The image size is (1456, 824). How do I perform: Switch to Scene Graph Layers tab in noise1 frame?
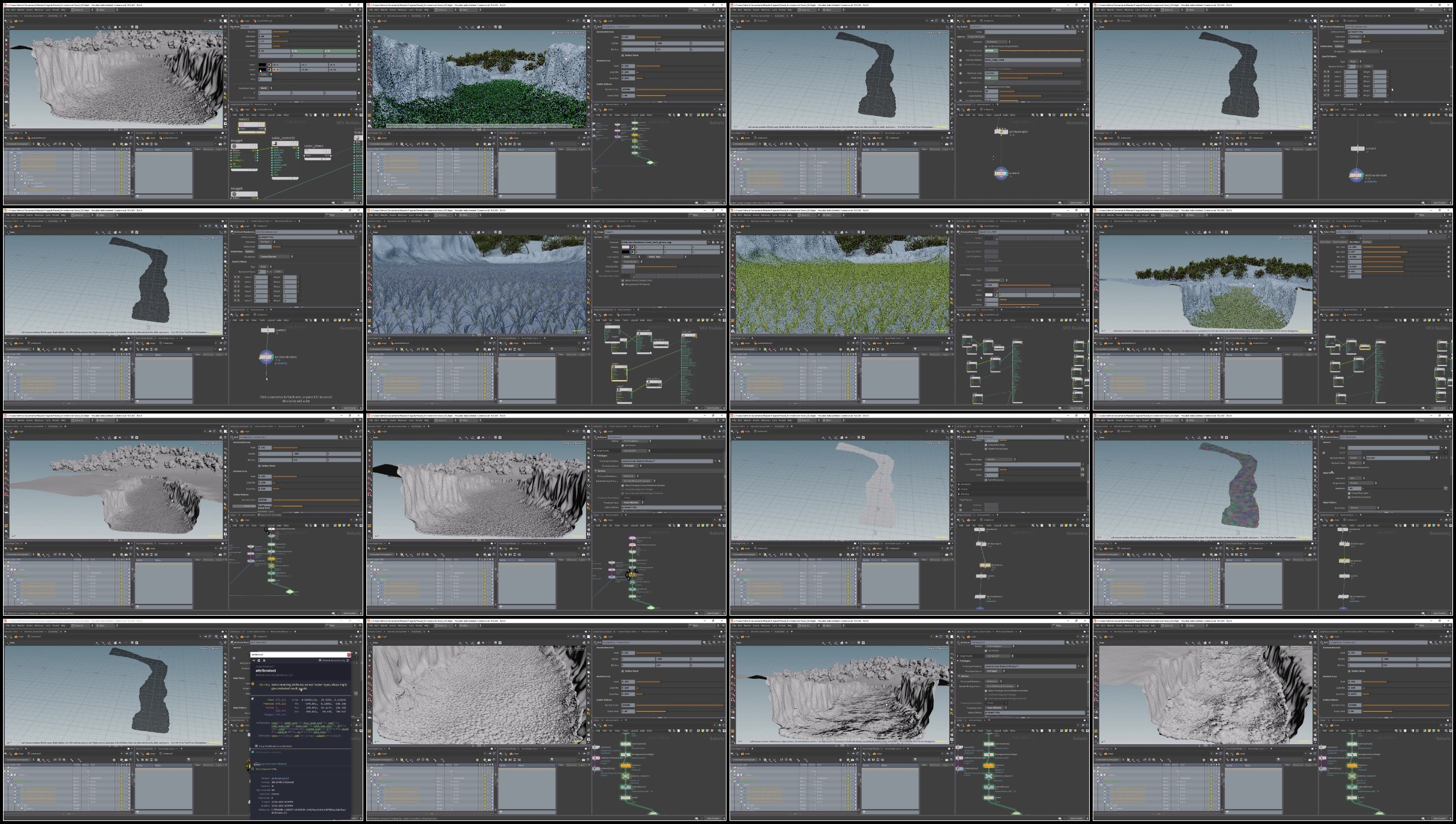[x=166, y=133]
